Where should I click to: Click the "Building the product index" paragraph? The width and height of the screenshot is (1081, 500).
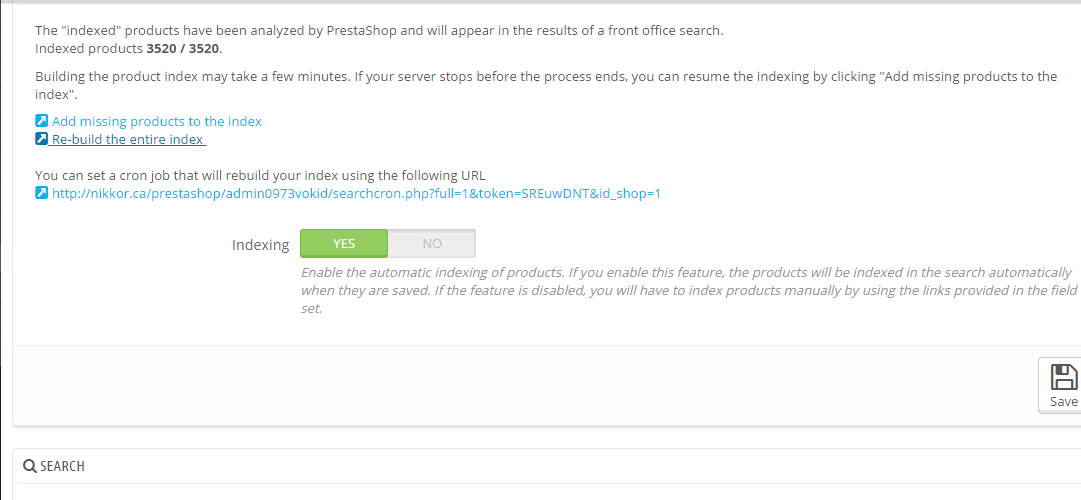(545, 77)
